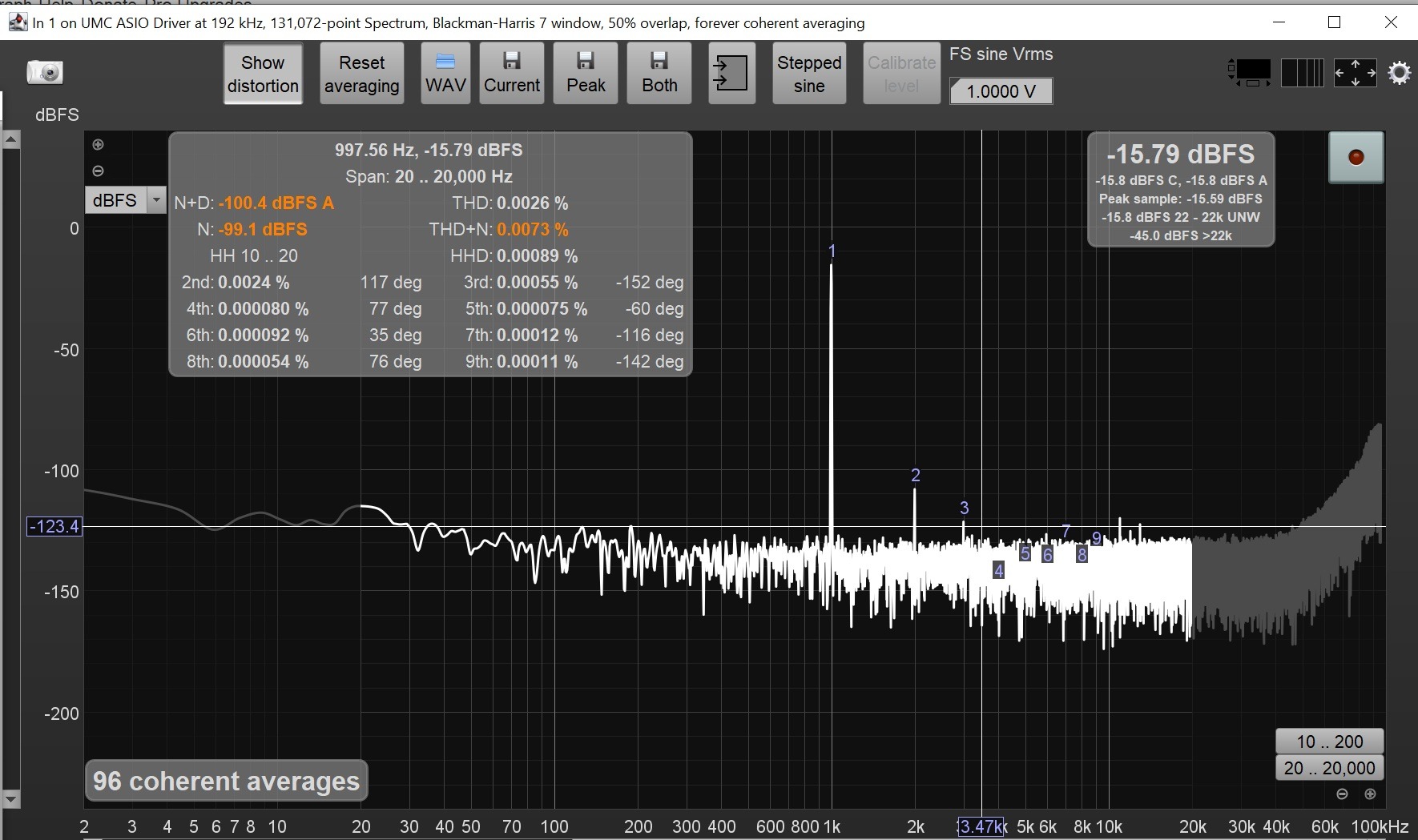The image size is (1418, 840).
Task: Click the application icon in the title bar
Action: click(18, 22)
